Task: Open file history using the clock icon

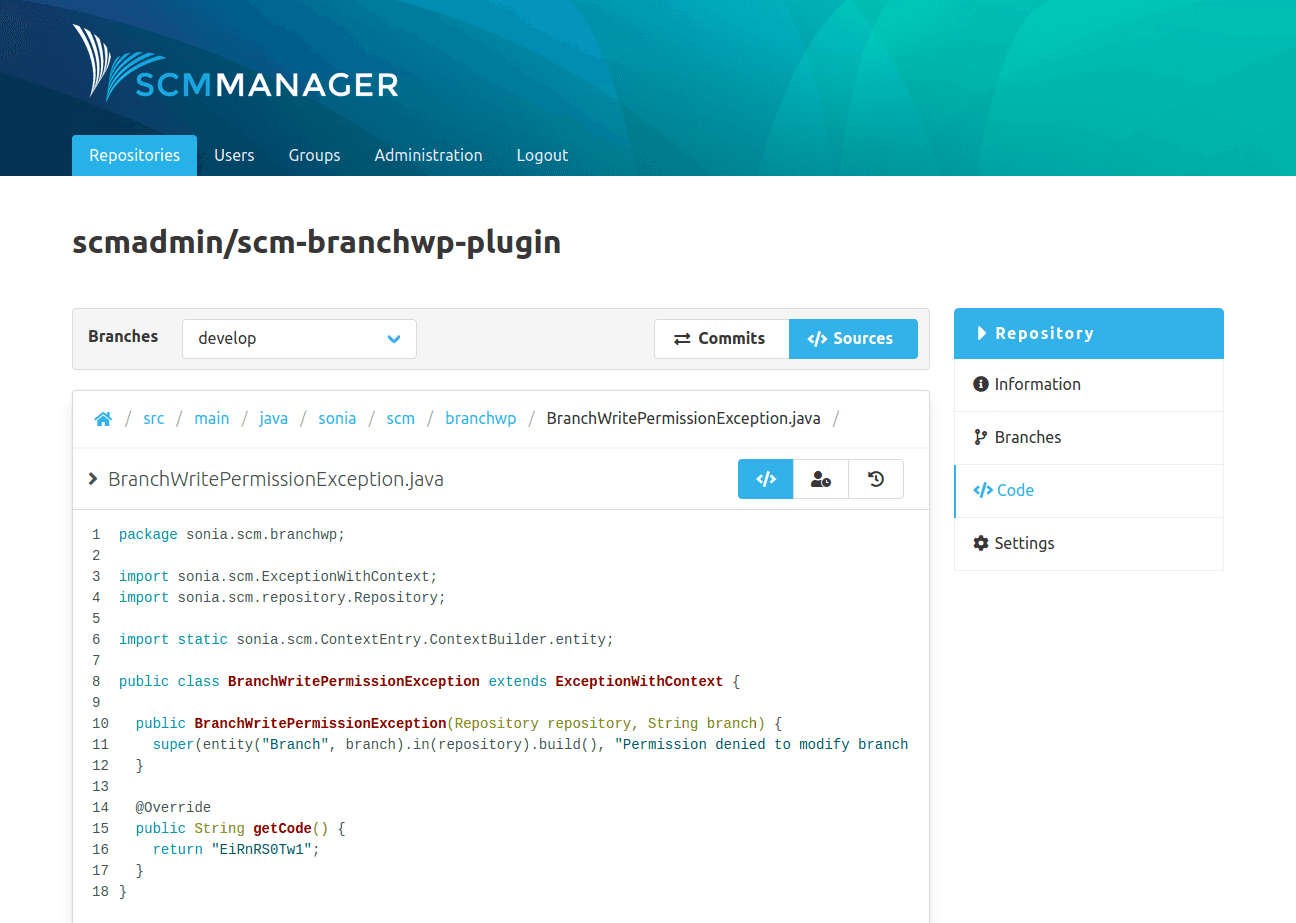Action: click(875, 479)
